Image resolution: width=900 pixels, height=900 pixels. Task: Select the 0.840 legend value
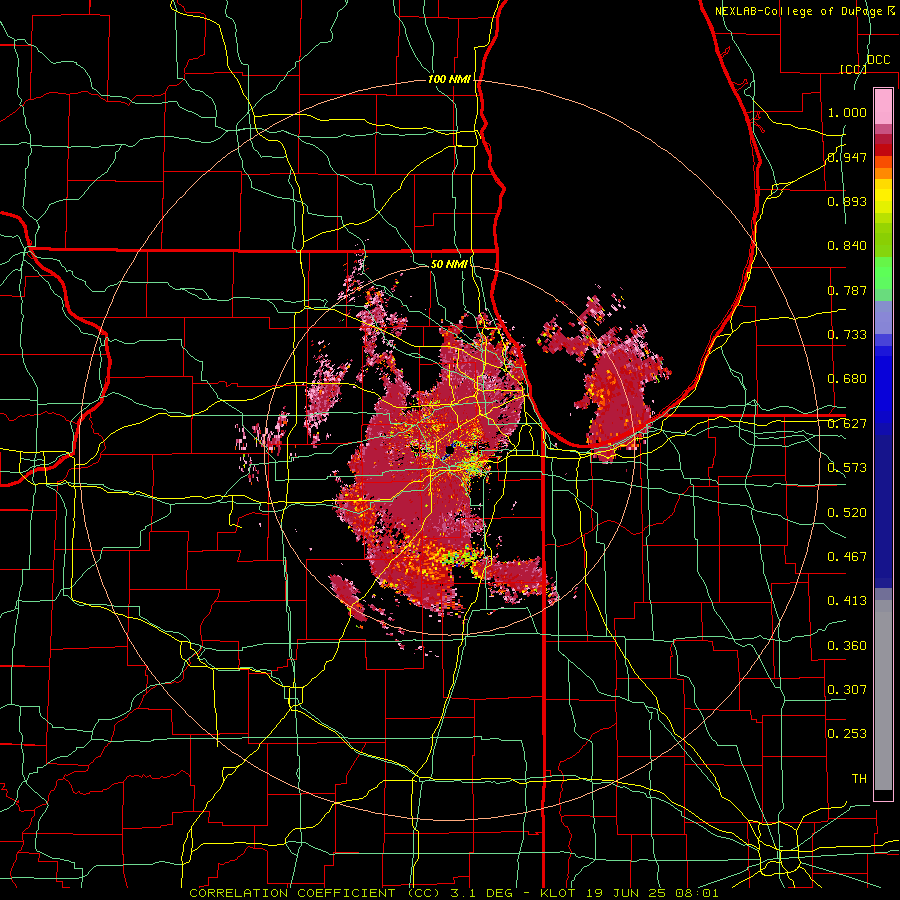click(847, 246)
